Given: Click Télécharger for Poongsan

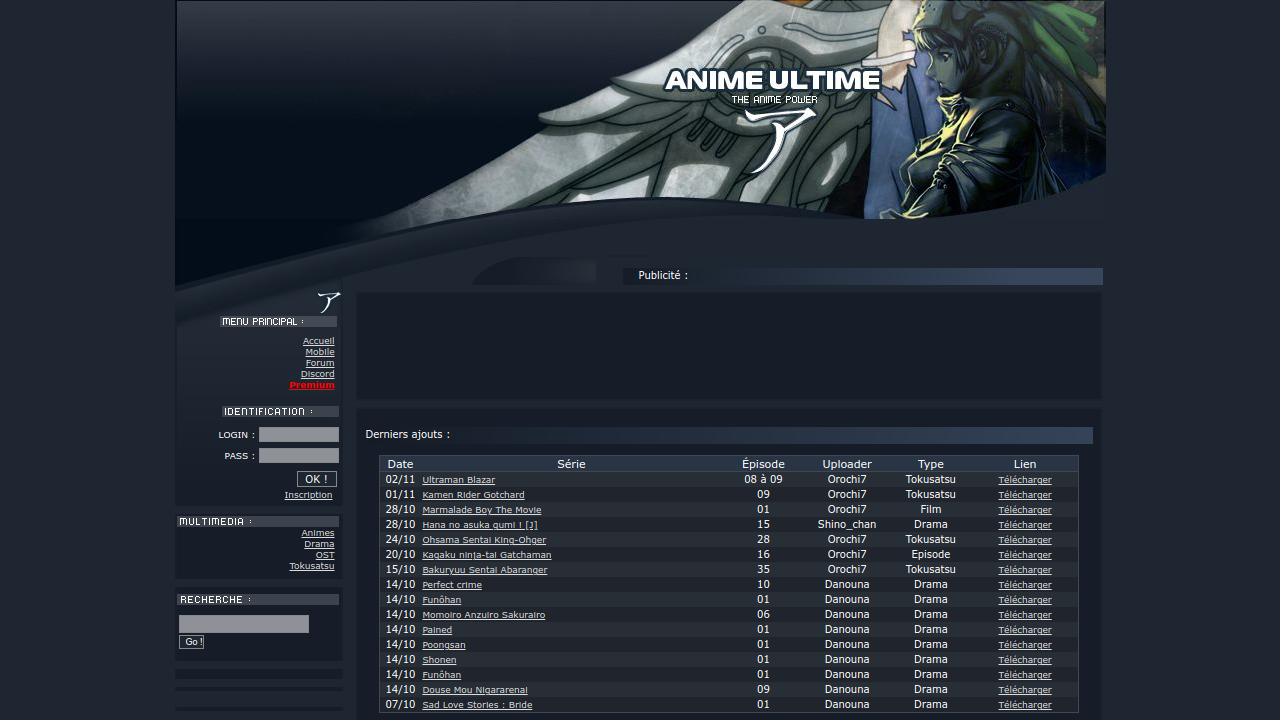Looking at the screenshot, I should [x=1025, y=645].
